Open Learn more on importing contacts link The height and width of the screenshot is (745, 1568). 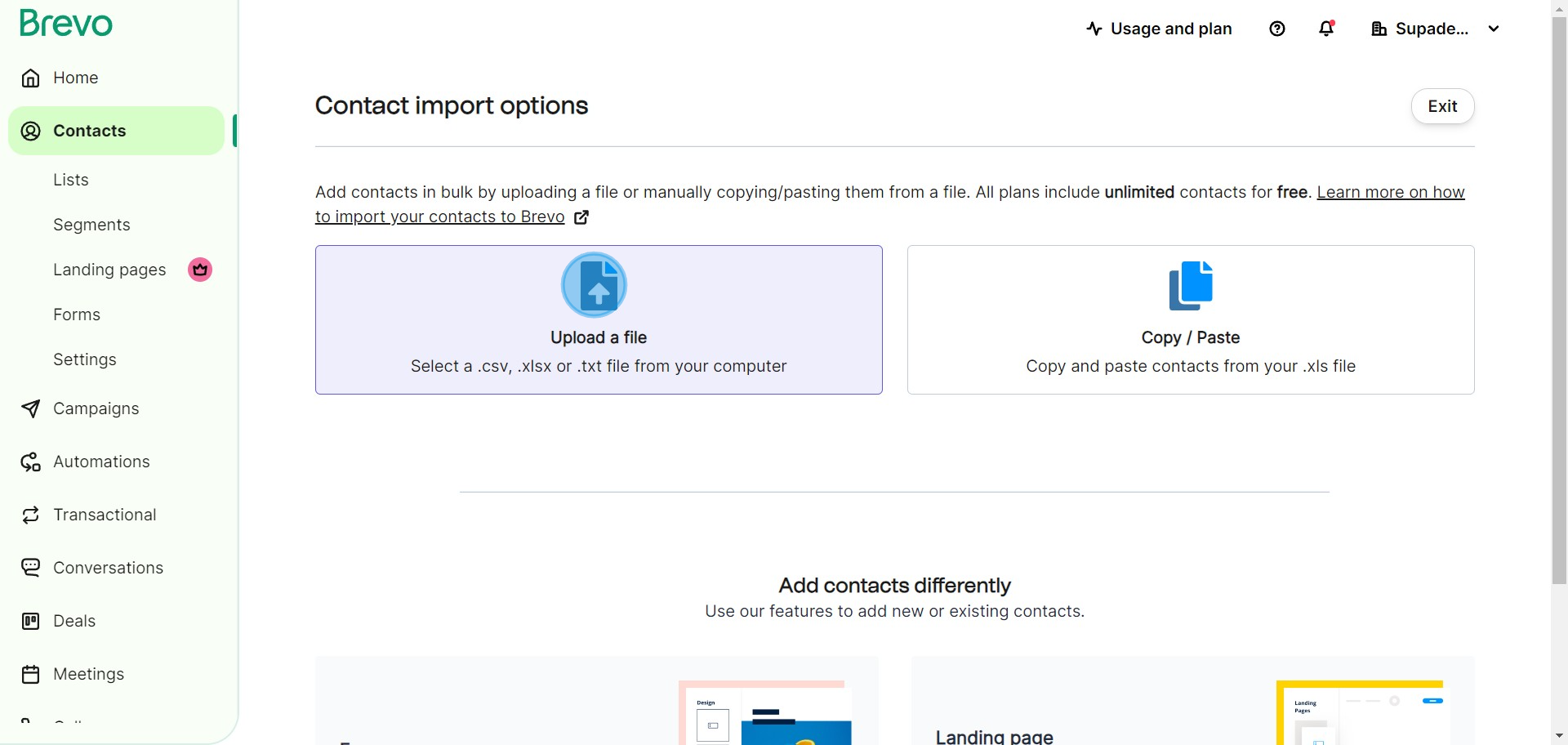(890, 204)
